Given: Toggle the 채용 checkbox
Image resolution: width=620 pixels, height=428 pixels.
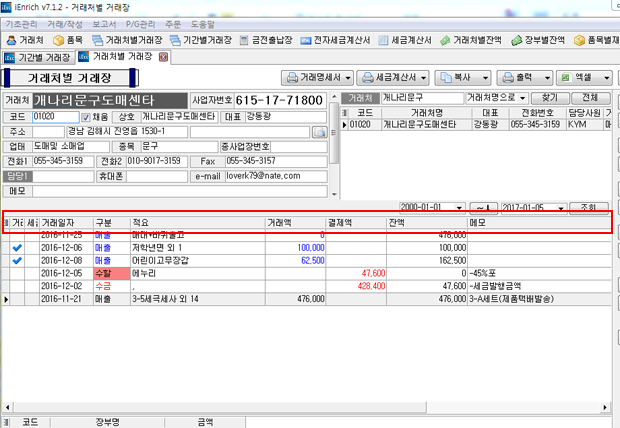Looking at the screenshot, I should (85, 117).
